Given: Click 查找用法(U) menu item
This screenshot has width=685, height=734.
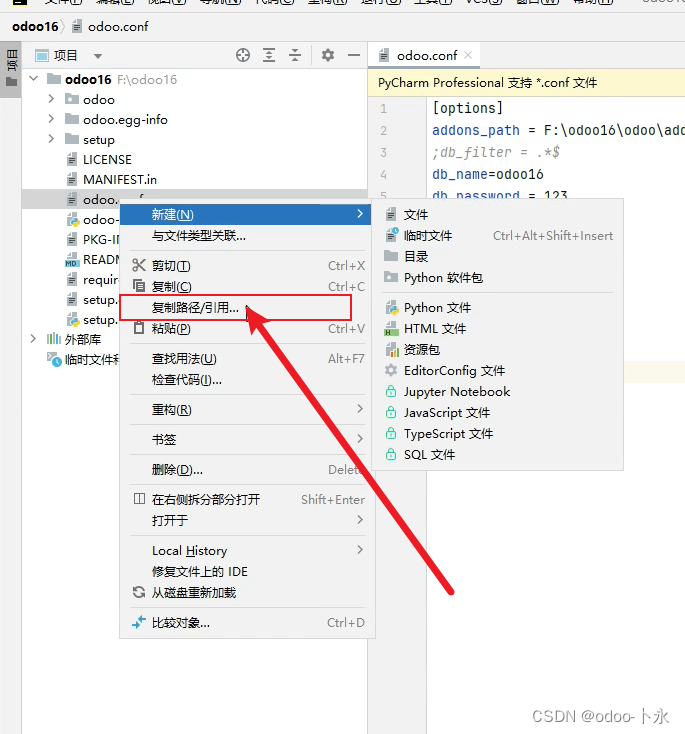Looking at the screenshot, I should pyautogui.click(x=245, y=359).
